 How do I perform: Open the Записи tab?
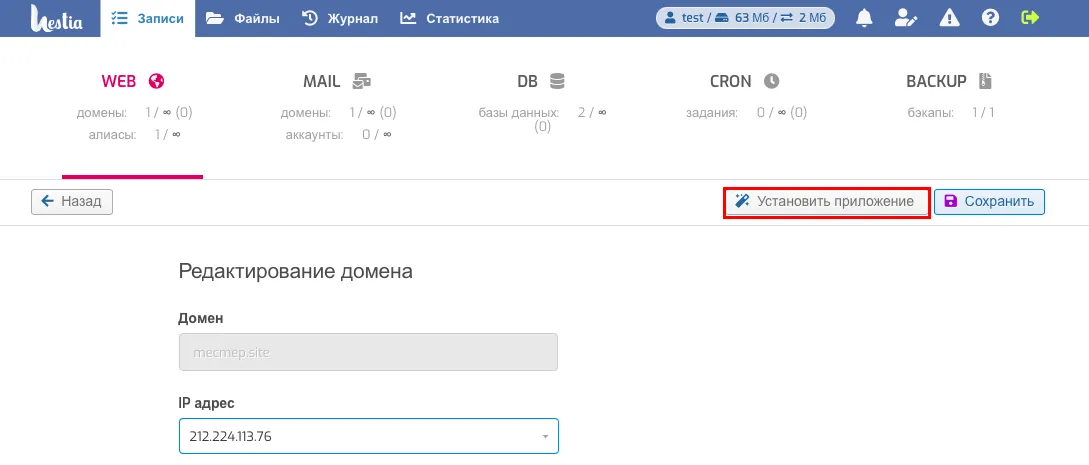pos(148,18)
